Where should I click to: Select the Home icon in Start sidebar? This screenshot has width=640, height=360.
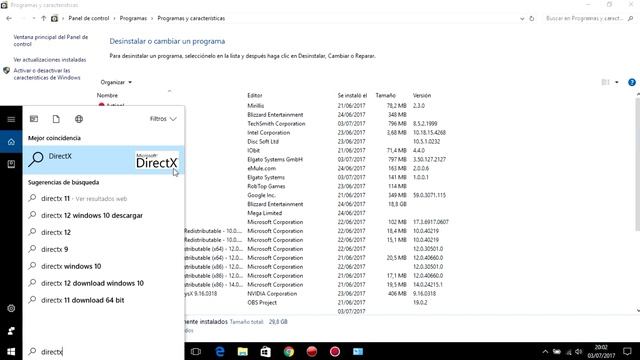[x=11, y=142]
